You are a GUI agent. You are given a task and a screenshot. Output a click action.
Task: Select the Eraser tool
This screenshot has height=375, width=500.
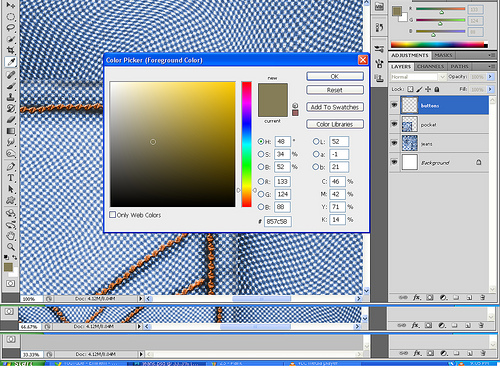click(x=11, y=120)
